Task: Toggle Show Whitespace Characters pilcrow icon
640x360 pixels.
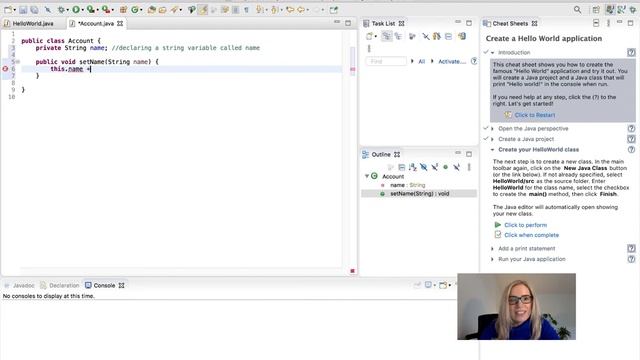Action: click(x=246, y=9)
